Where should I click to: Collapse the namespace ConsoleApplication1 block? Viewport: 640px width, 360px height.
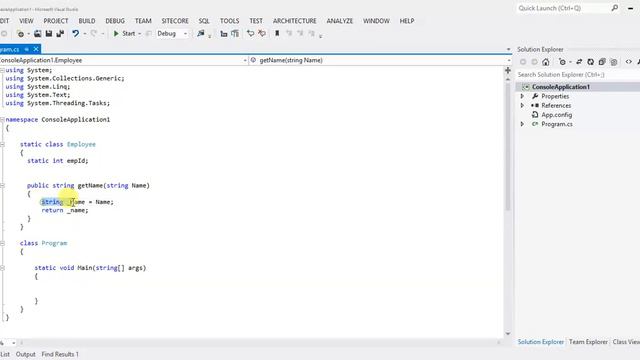click(x=2, y=120)
